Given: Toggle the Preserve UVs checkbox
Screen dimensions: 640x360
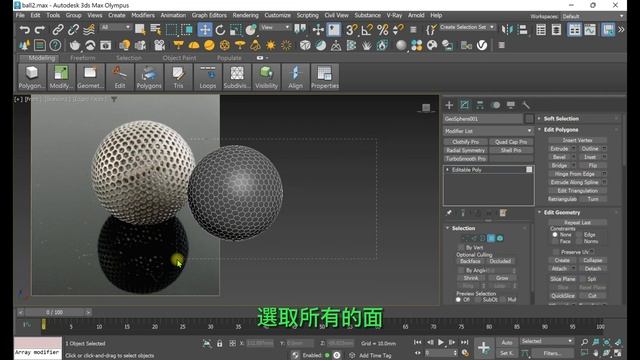Looking at the screenshot, I should pos(555,252).
